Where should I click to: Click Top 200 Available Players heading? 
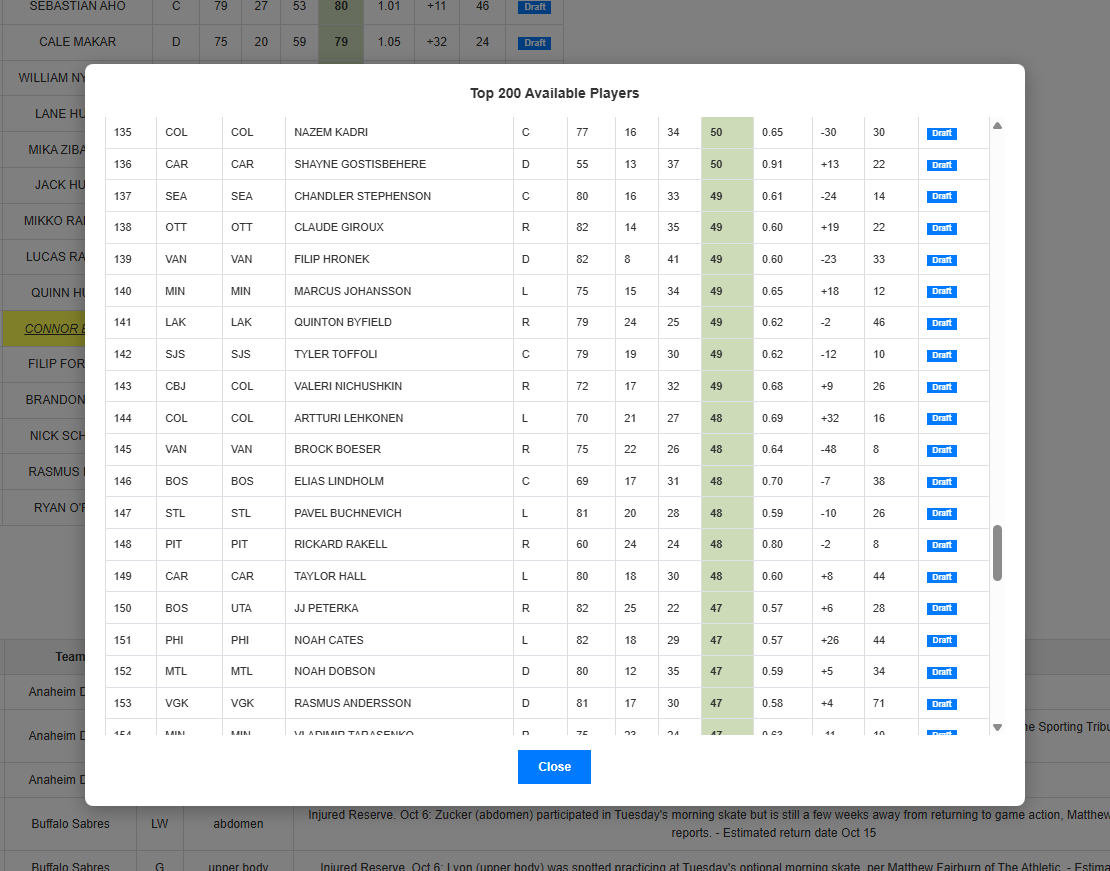click(x=554, y=93)
